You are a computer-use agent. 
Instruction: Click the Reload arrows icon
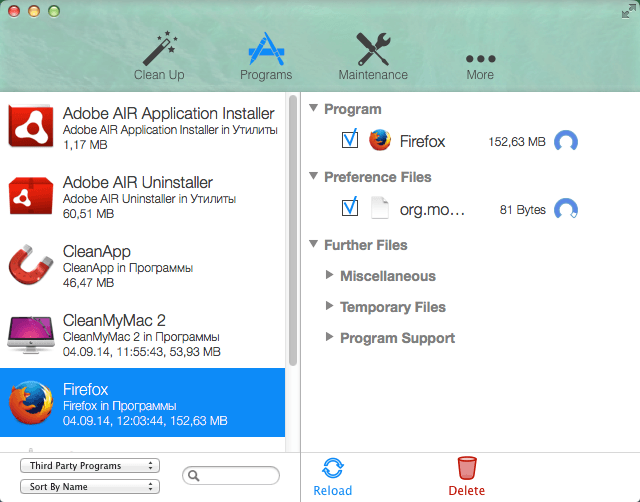point(333,468)
